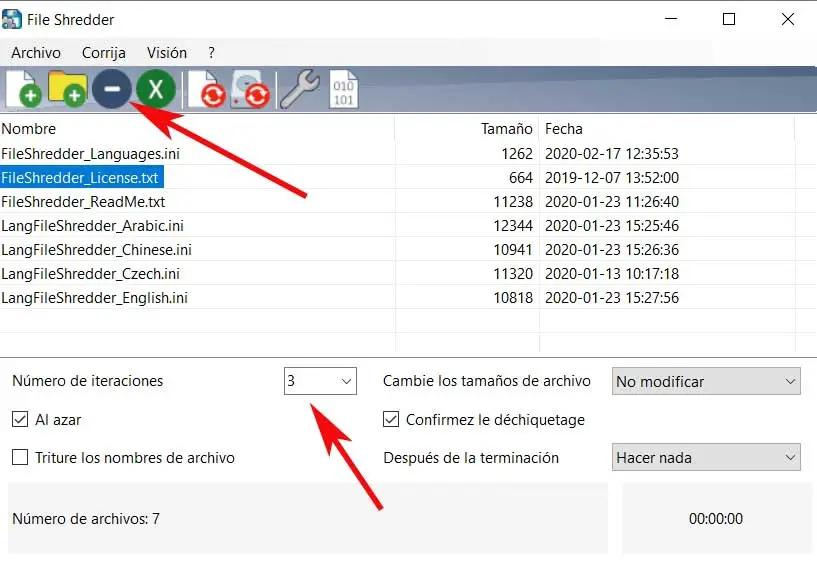This screenshot has width=817, height=561.
Task: Click date 2020-01-13 10:17:18
Action: pyautogui.click(x=612, y=273)
